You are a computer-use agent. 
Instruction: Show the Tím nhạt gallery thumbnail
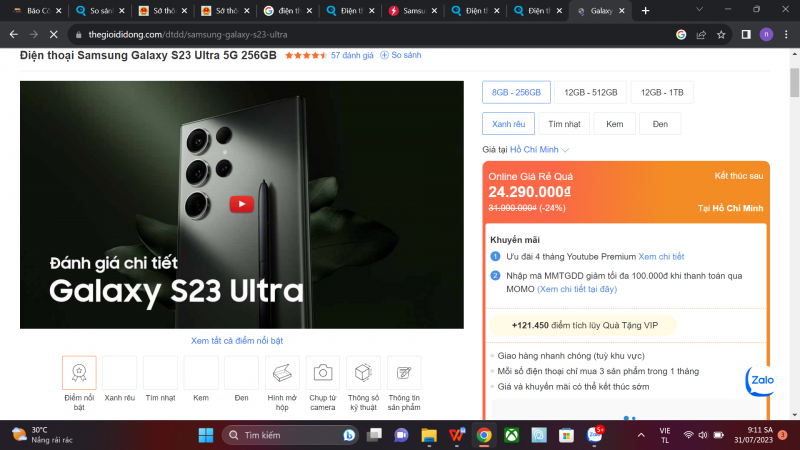click(x=160, y=373)
